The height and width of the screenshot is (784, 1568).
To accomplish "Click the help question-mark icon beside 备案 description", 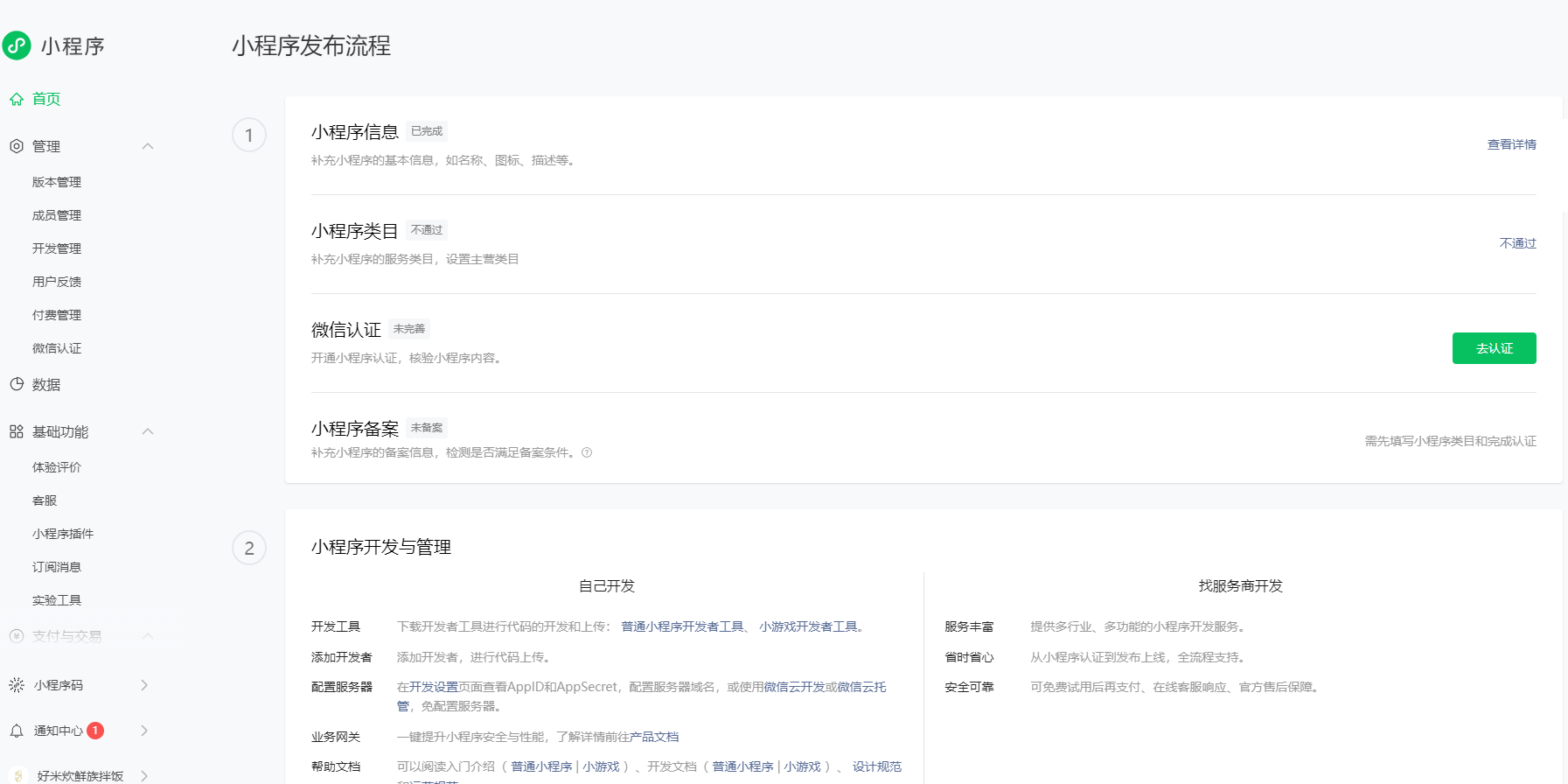I will click(587, 452).
